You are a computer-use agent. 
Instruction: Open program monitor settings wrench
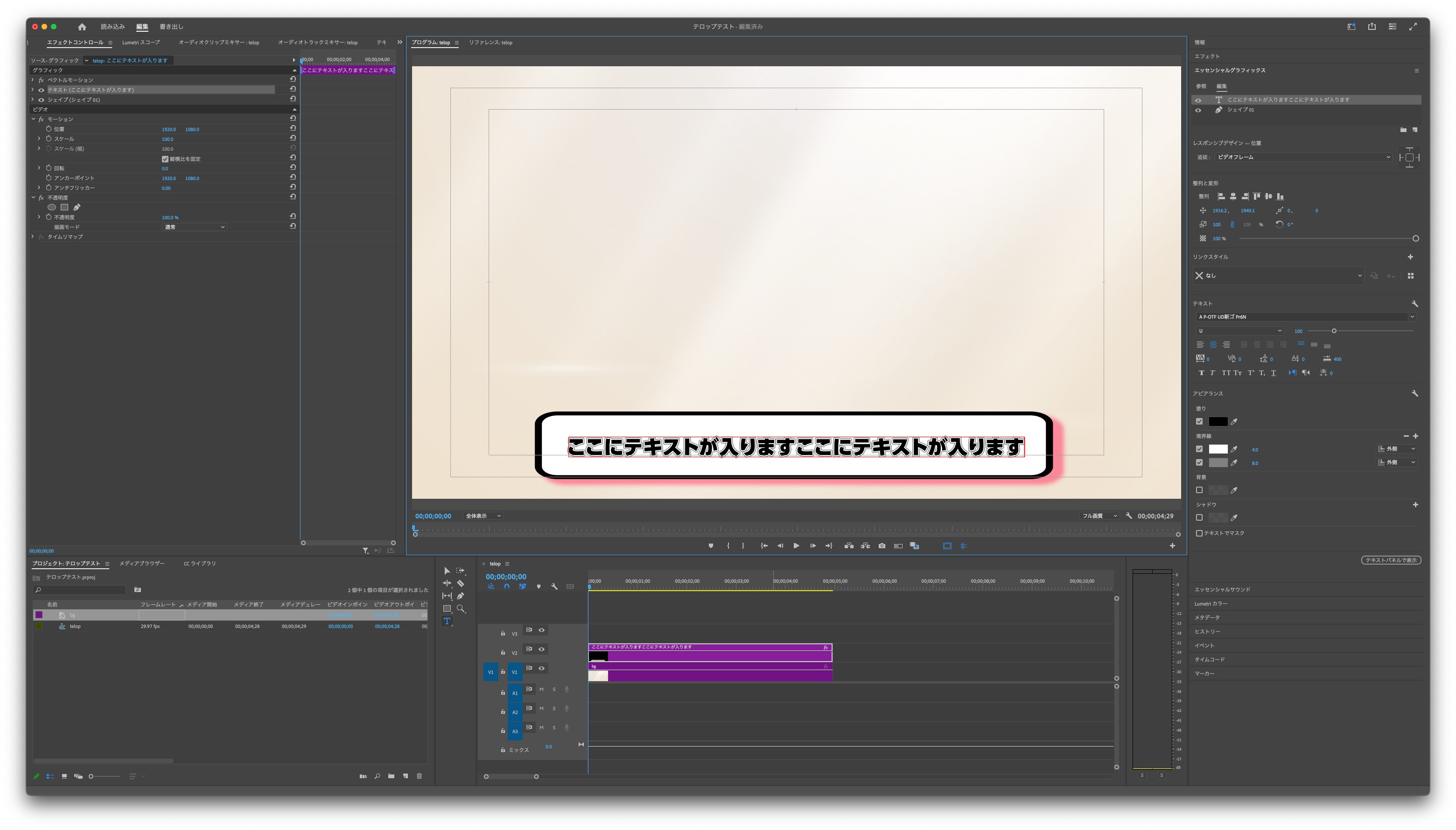click(1128, 516)
